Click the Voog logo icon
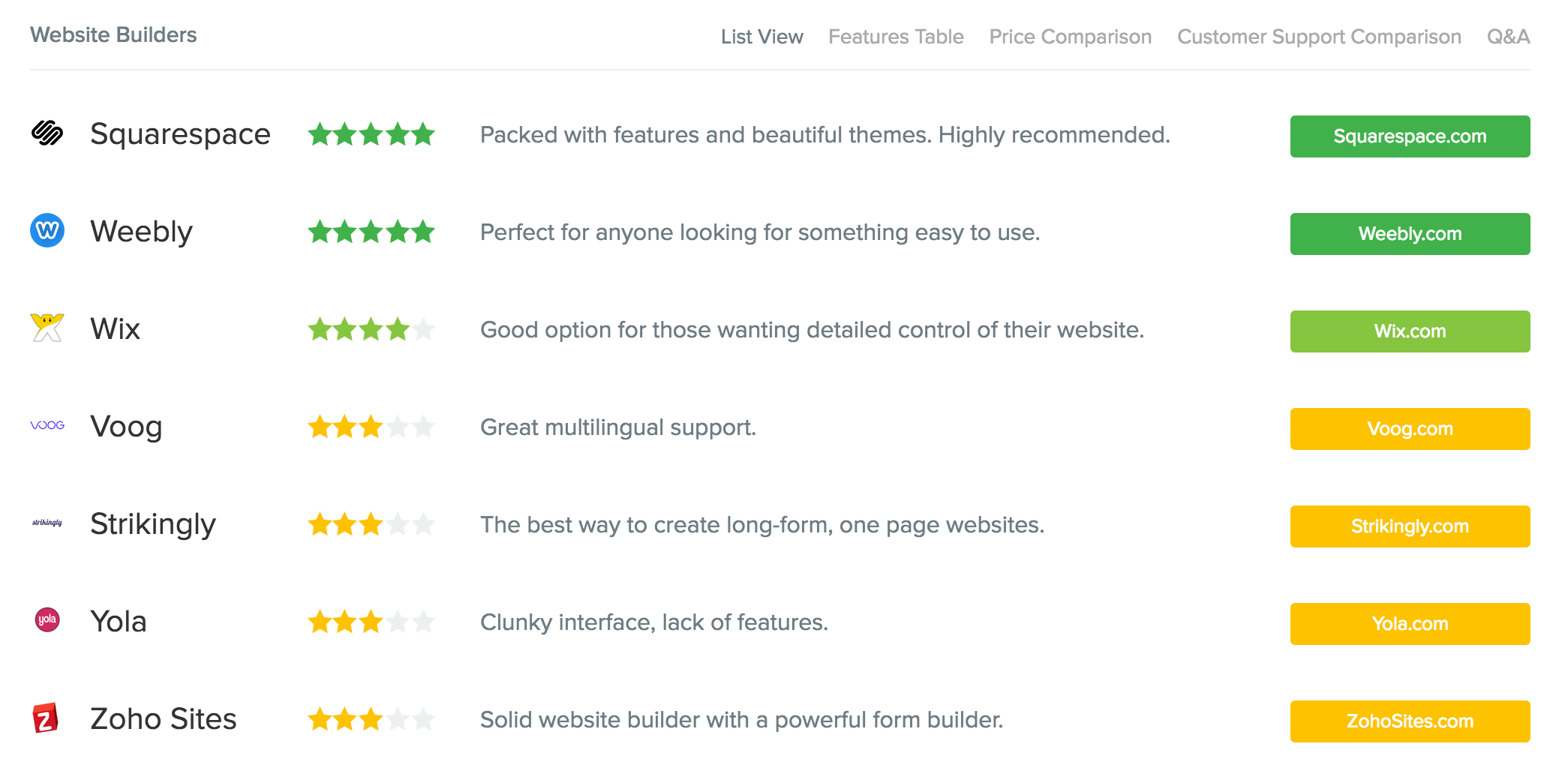This screenshot has height=768, width=1568. [47, 425]
